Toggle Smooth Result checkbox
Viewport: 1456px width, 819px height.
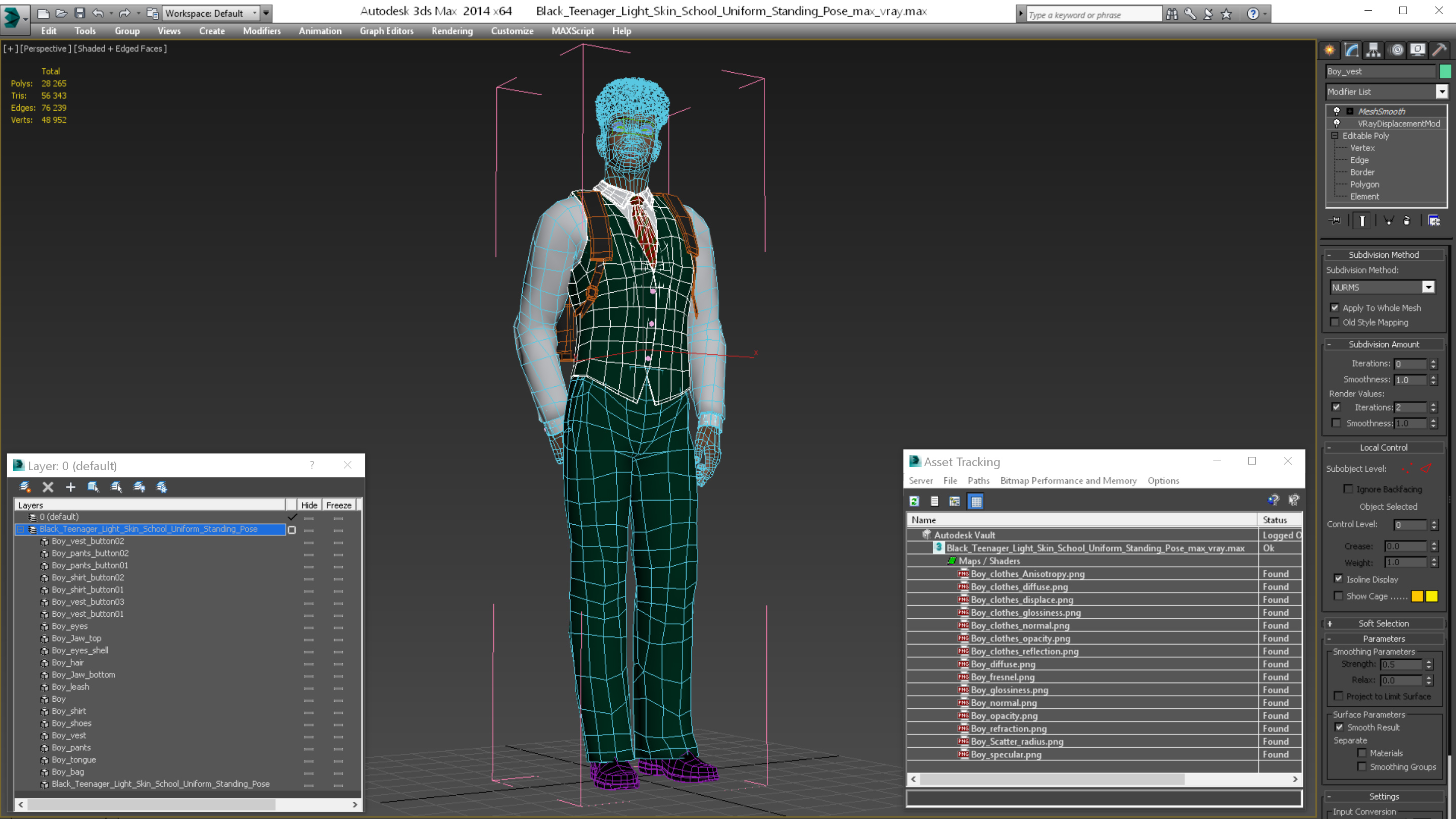click(x=1339, y=727)
